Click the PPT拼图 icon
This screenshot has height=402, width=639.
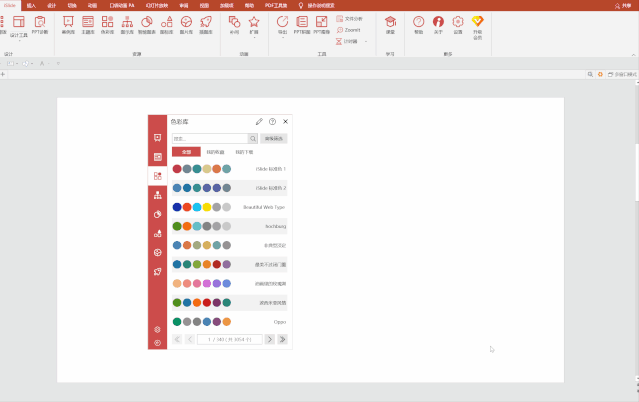tap(302, 25)
